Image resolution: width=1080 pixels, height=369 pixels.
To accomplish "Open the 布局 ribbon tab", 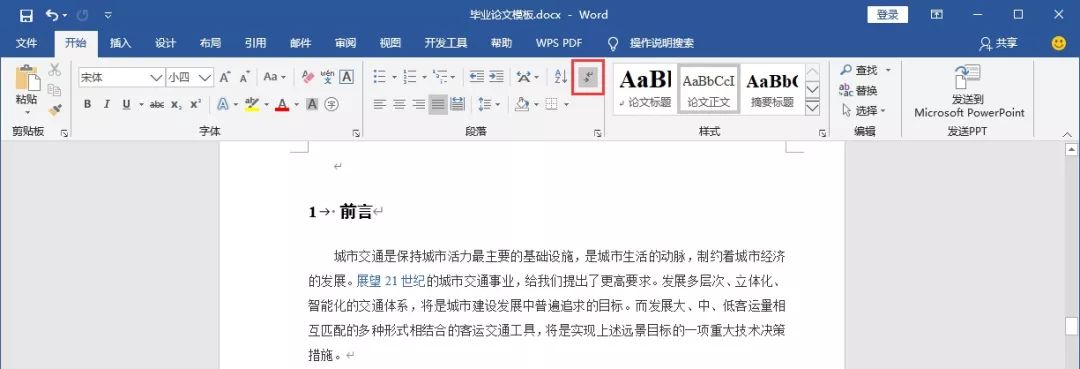I will coord(210,43).
